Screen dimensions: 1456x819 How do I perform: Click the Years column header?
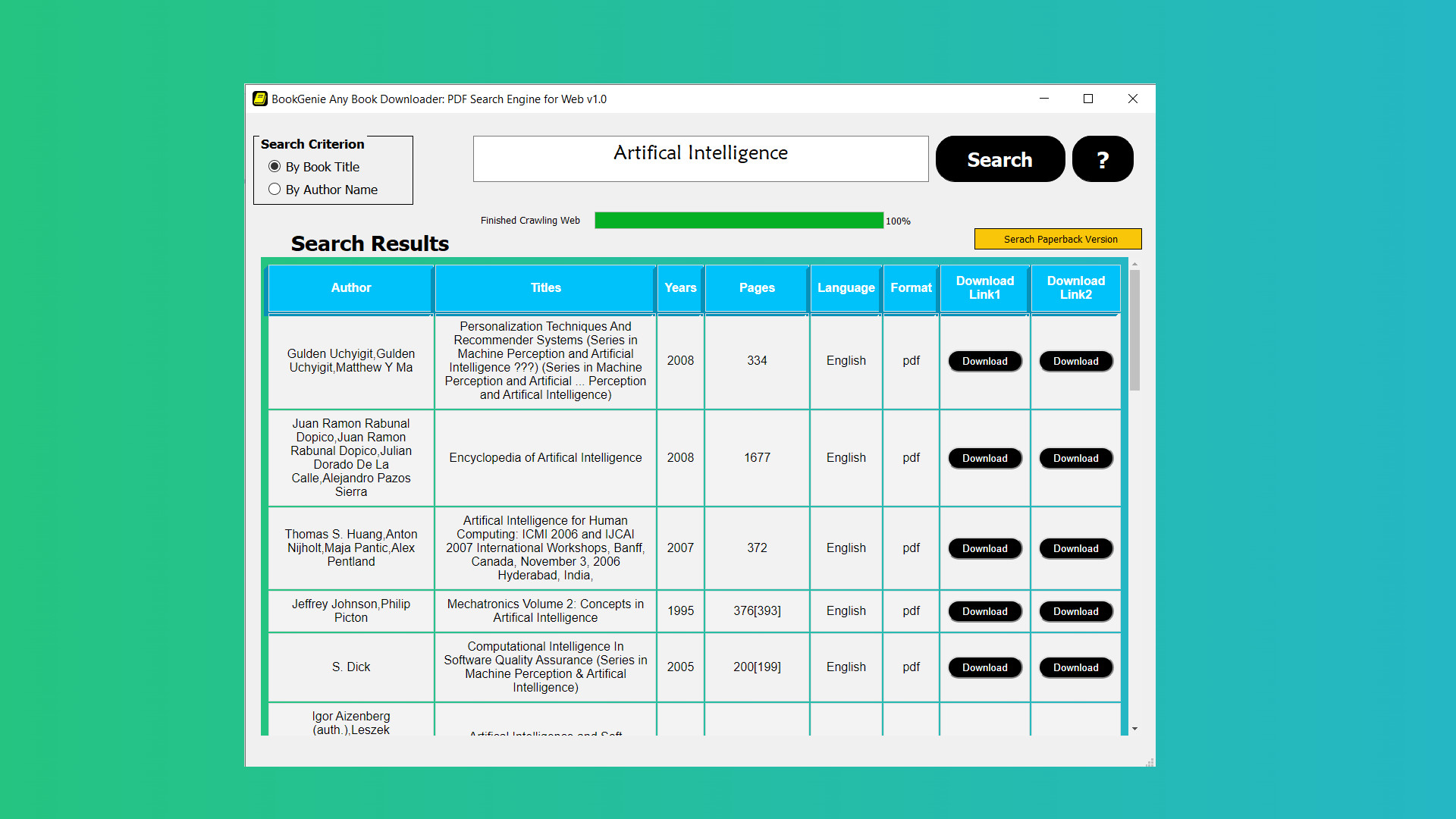click(x=681, y=288)
